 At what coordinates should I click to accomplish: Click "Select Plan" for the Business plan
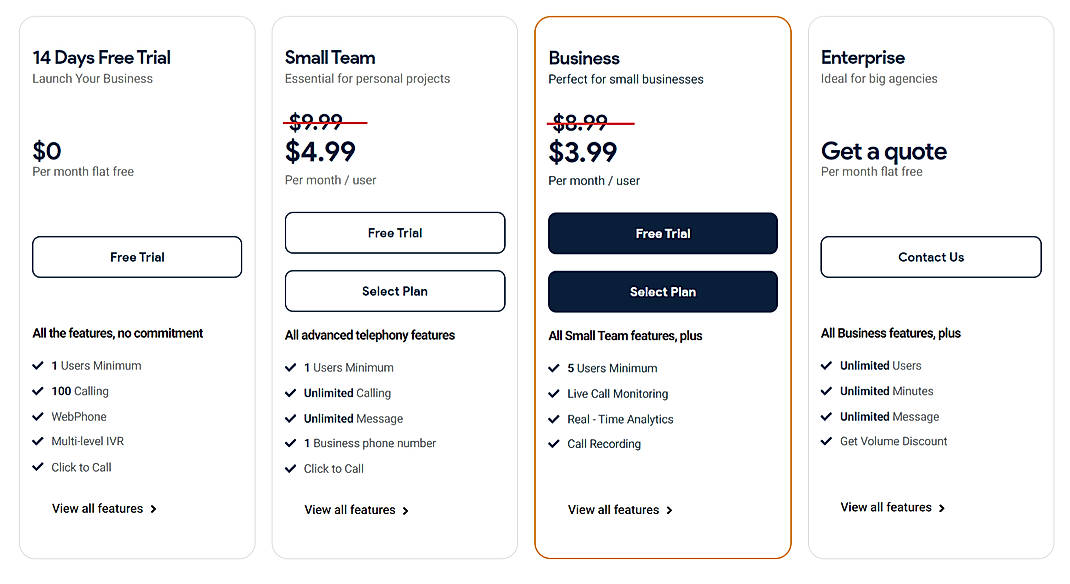click(x=662, y=291)
